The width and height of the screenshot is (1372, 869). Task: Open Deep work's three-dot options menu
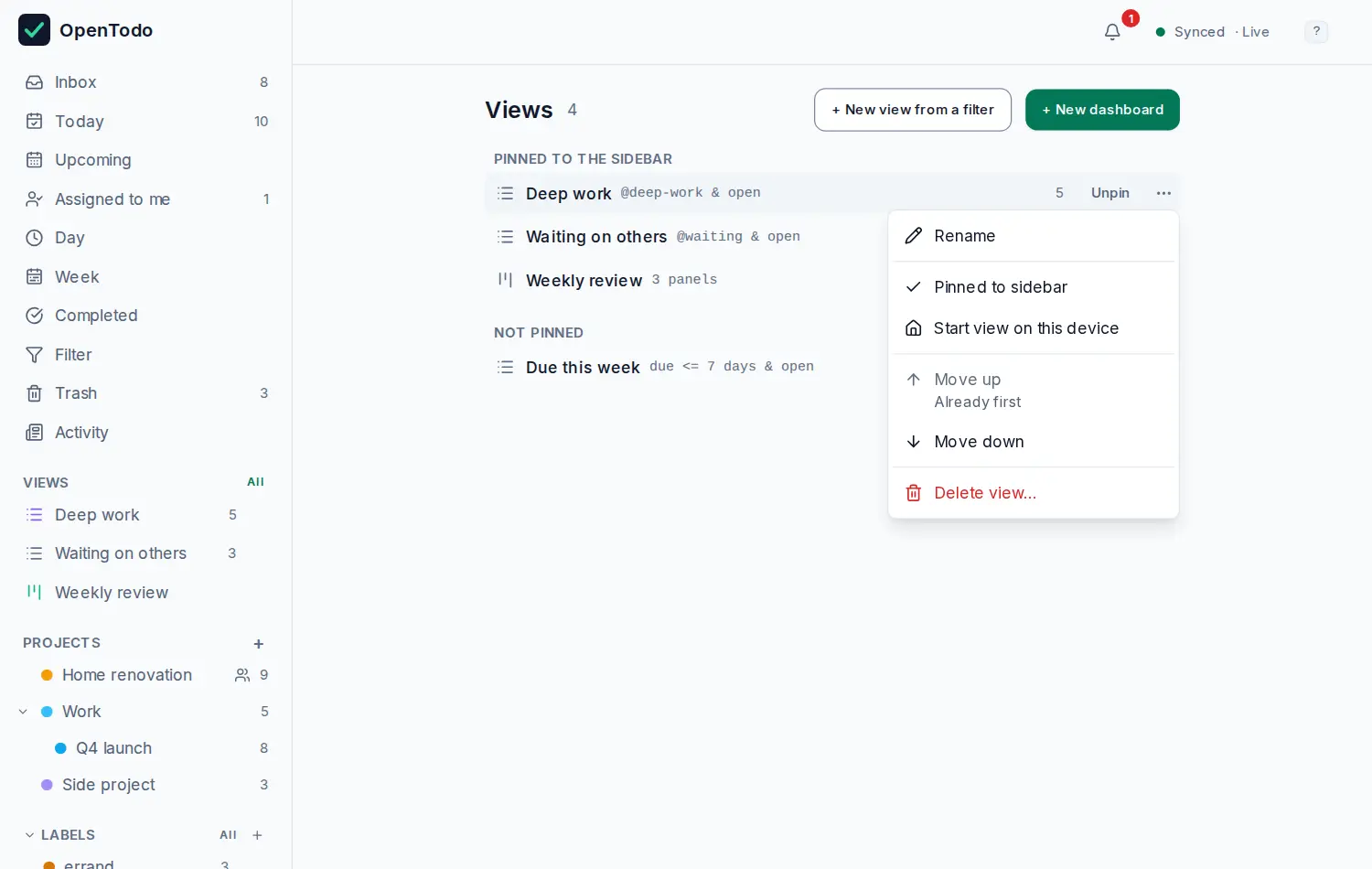pyautogui.click(x=1163, y=193)
